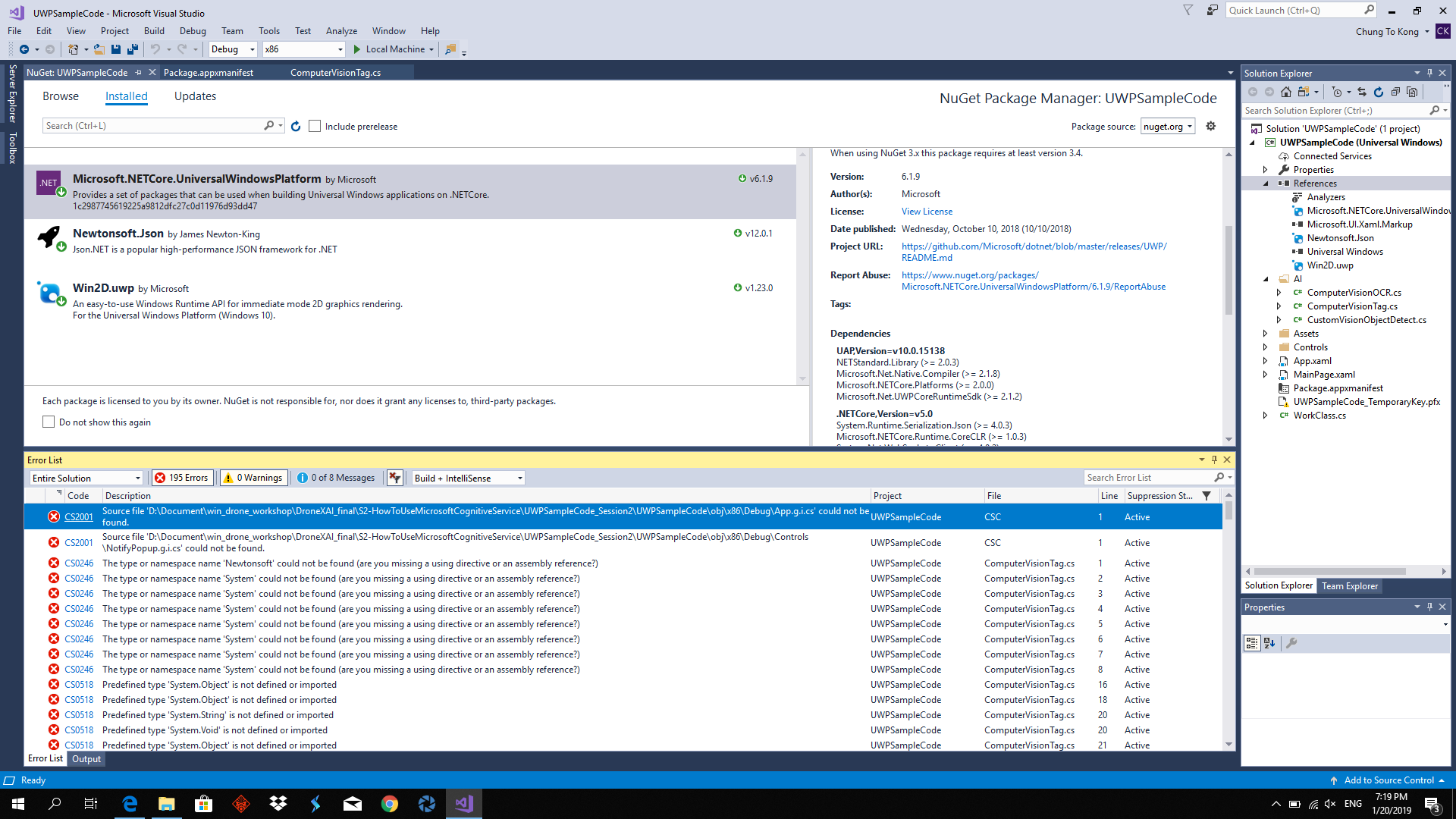Click Refresh in Solution Explorer toolbar
This screenshot has width=1456, height=819.
pos(1379,92)
